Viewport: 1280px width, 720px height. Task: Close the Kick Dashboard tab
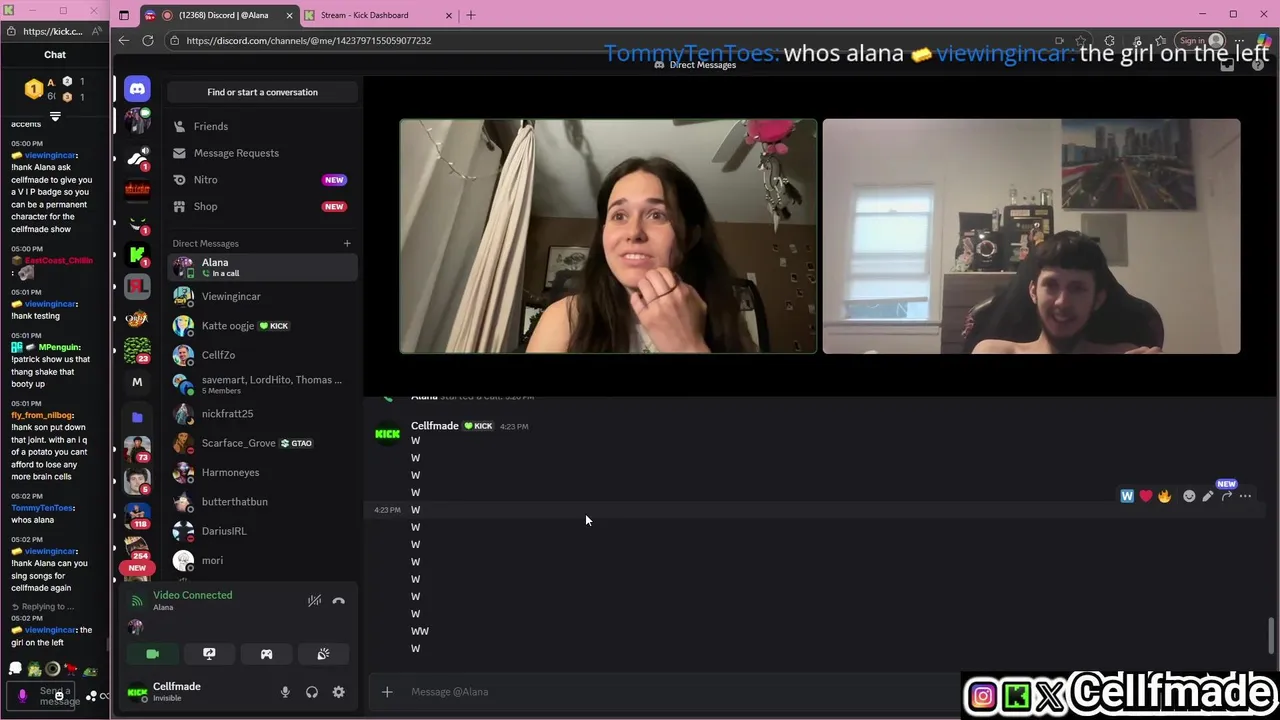pyautogui.click(x=448, y=15)
